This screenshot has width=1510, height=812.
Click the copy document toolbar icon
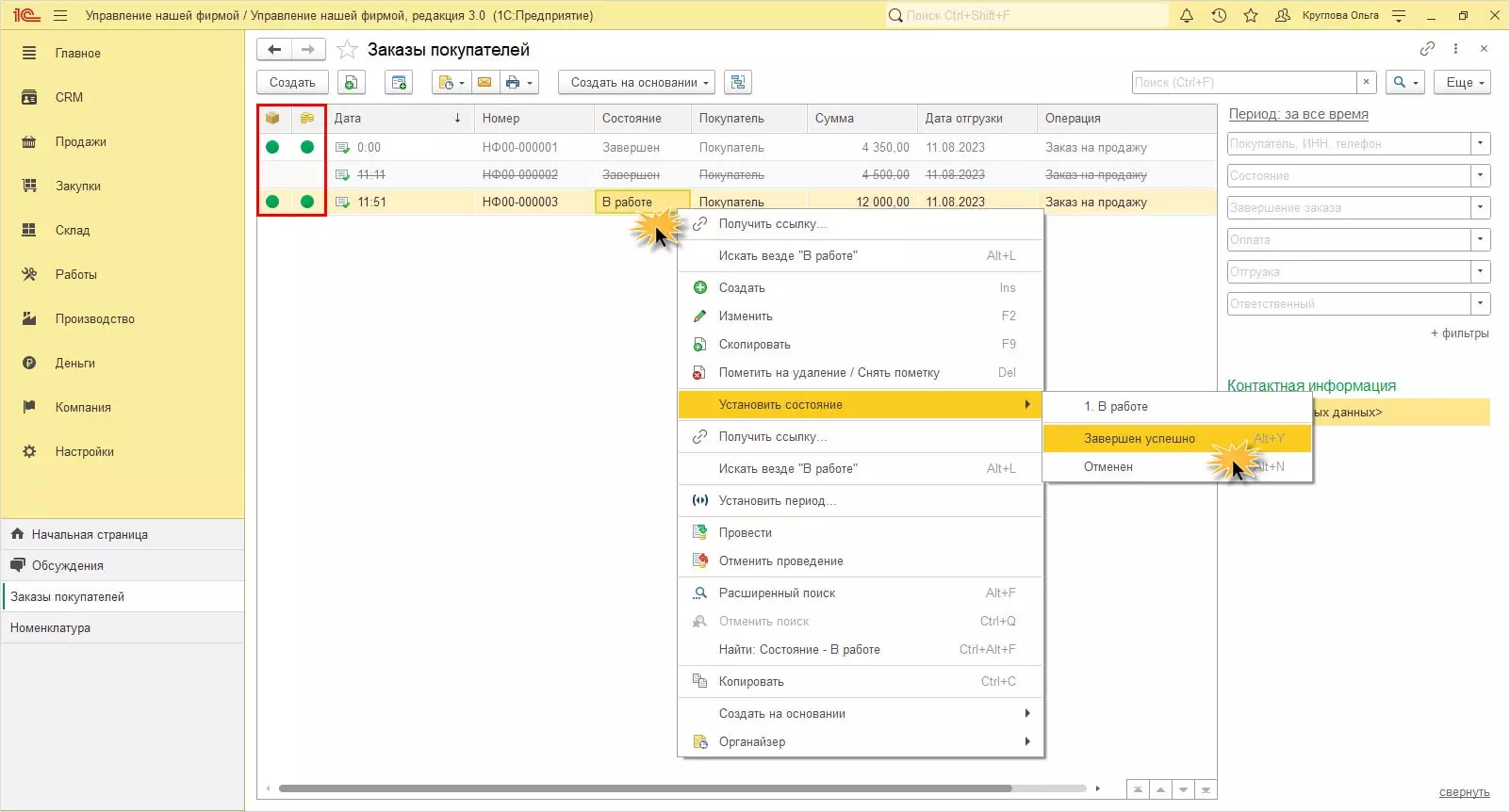pyautogui.click(x=351, y=83)
